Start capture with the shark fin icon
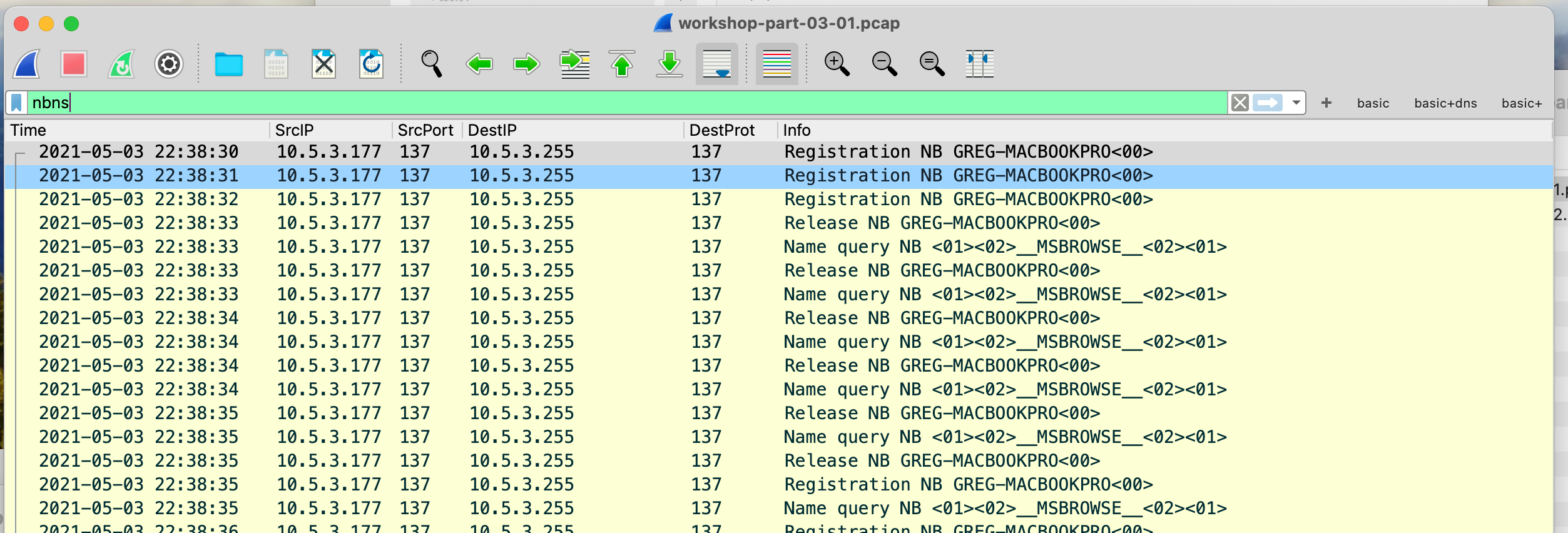The image size is (1568, 533). pyautogui.click(x=28, y=64)
